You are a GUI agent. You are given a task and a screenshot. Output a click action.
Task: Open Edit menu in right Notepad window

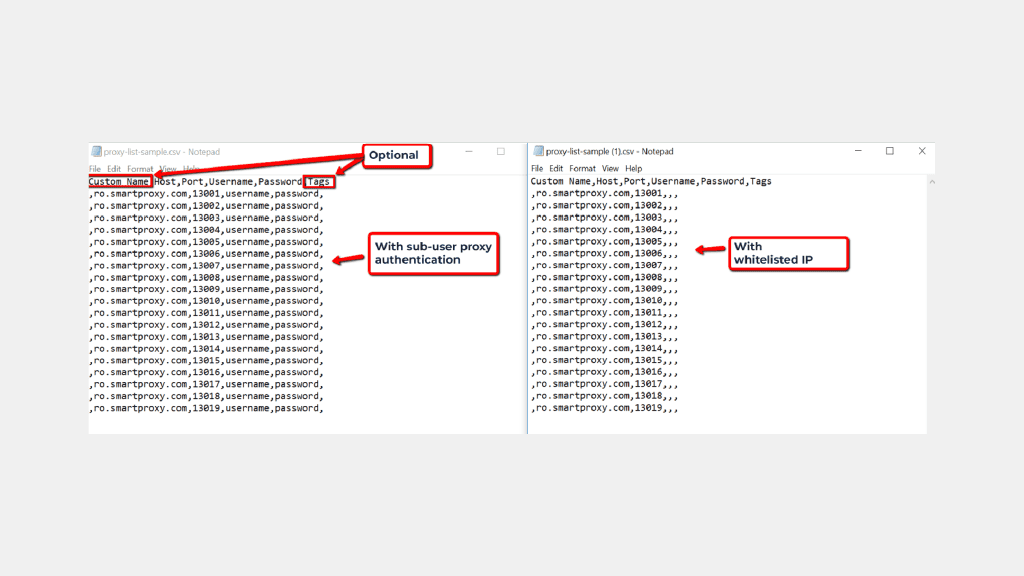click(x=556, y=168)
